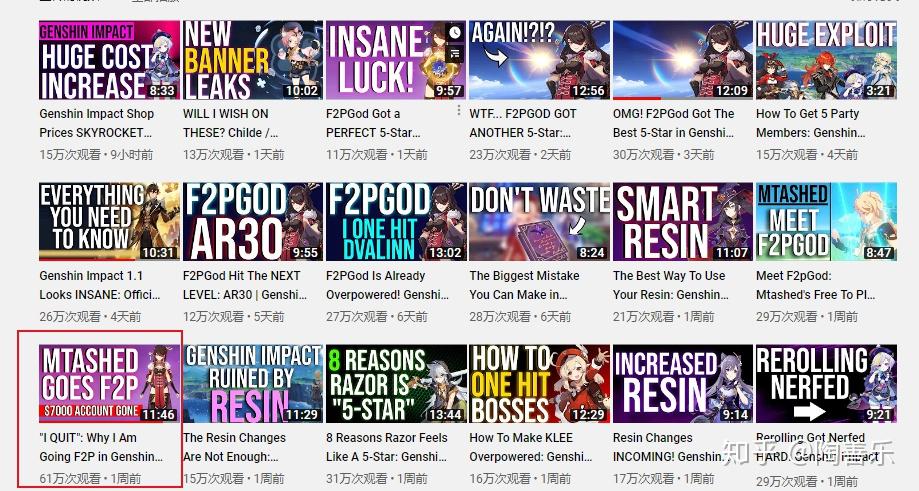This screenshot has height=491, width=919.
Task: Open '8 Reasons Razor Feels Like A 5-Star' title
Action: pos(387,446)
